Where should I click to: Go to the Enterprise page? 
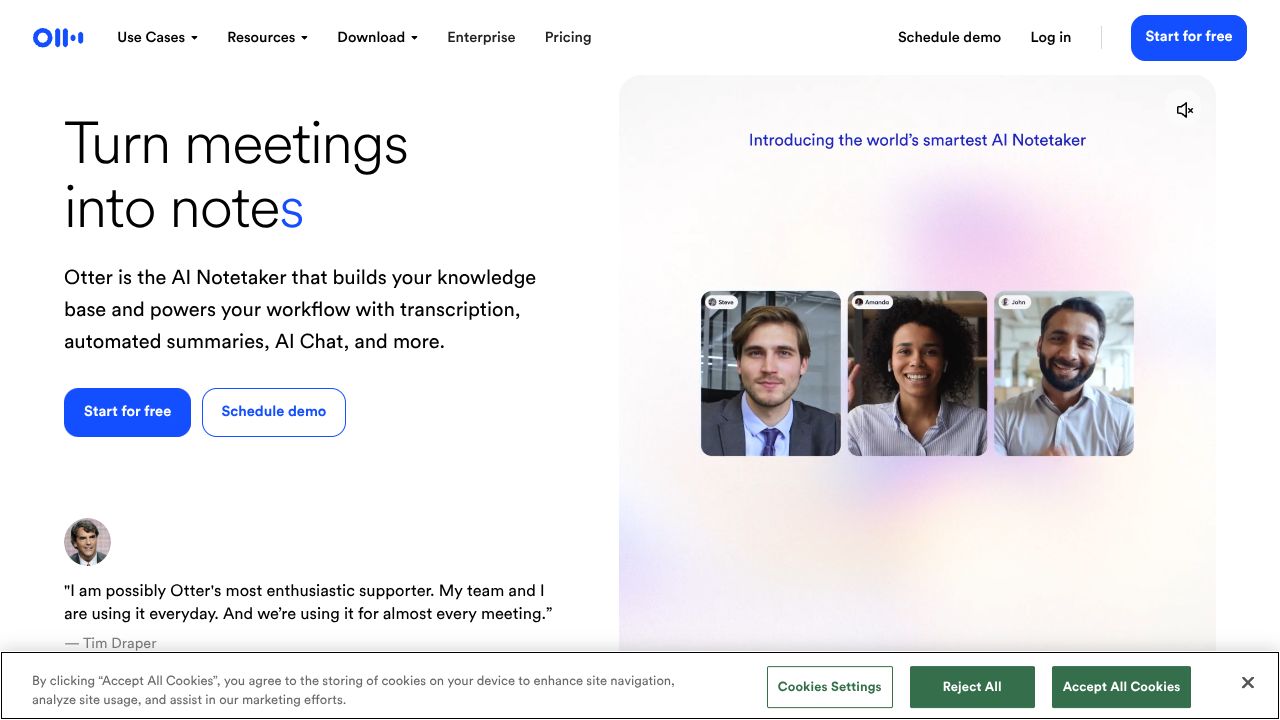(x=481, y=38)
